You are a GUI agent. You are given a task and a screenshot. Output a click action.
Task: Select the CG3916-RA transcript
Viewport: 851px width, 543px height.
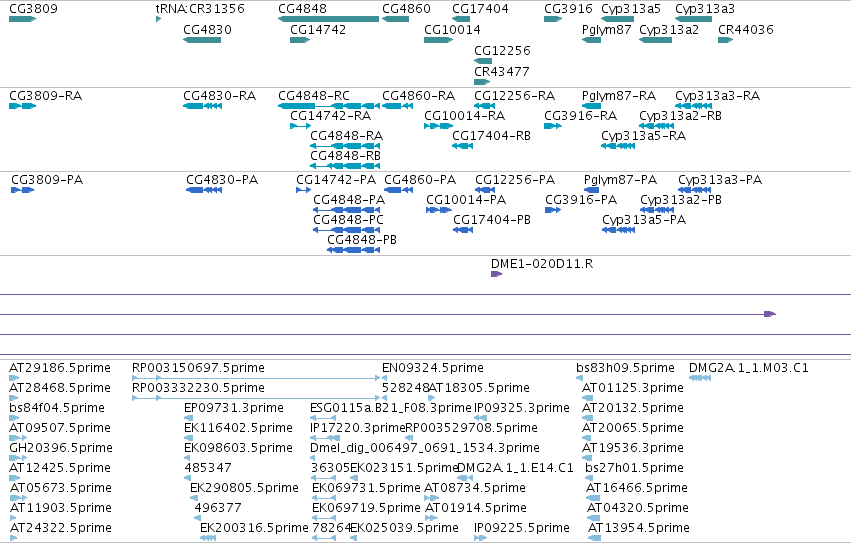[x=553, y=126]
